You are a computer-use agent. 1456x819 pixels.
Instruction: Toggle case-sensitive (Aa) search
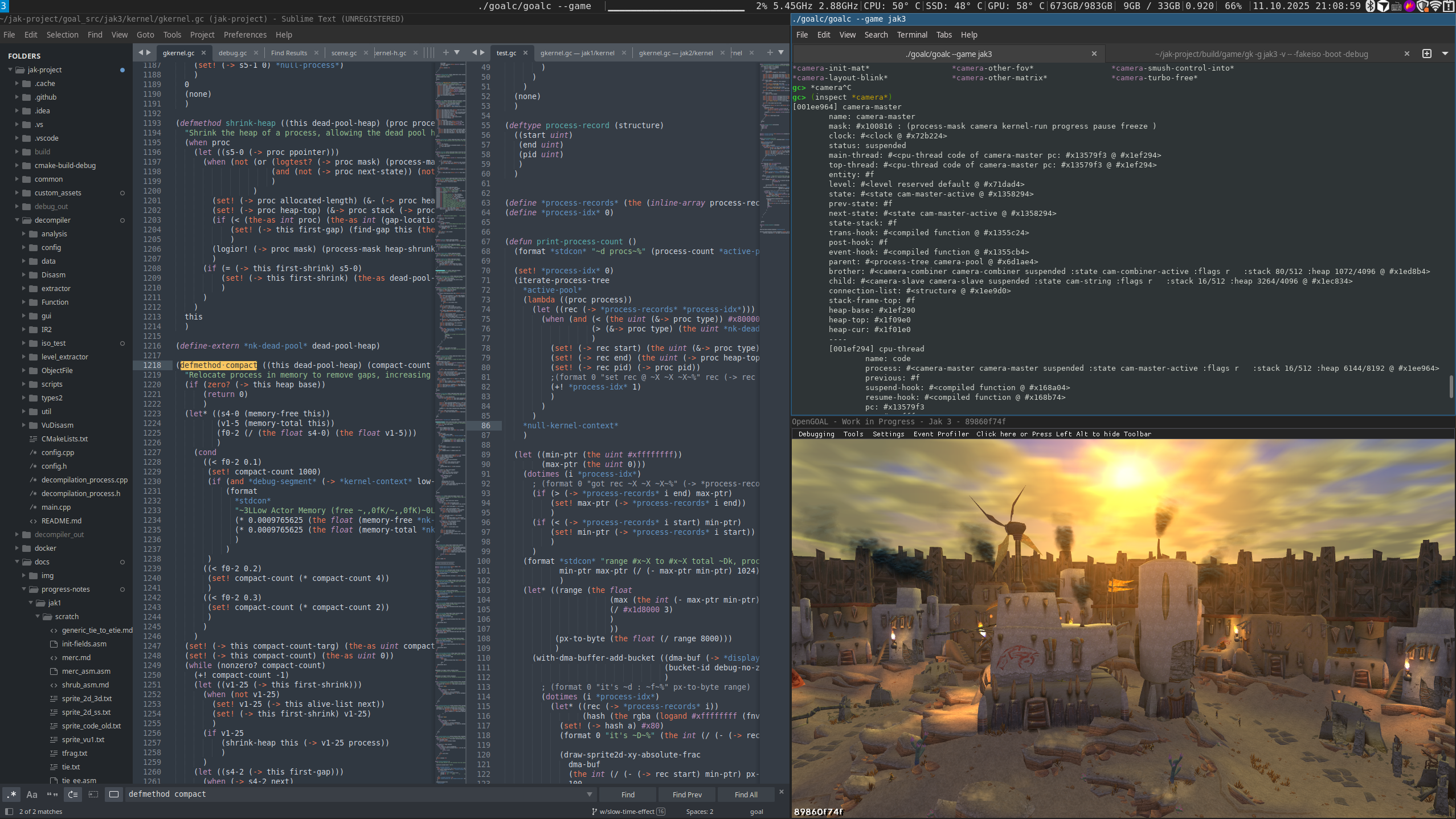point(31,795)
